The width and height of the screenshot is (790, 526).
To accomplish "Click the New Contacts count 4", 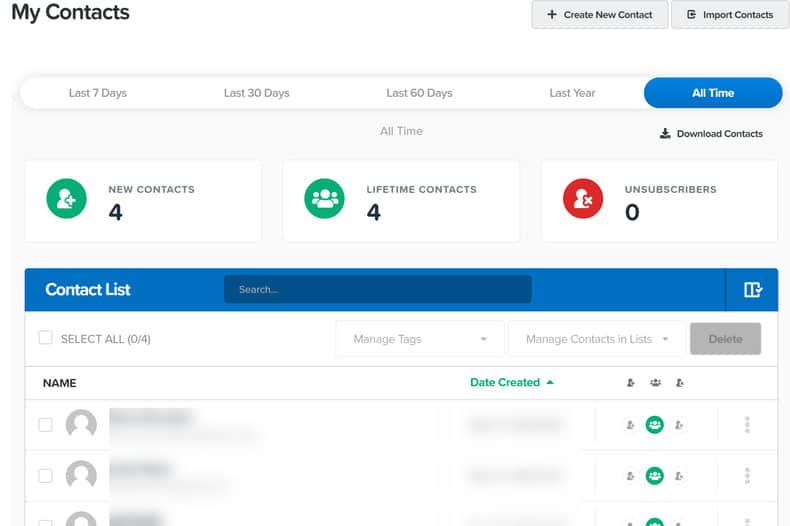I will point(115,212).
